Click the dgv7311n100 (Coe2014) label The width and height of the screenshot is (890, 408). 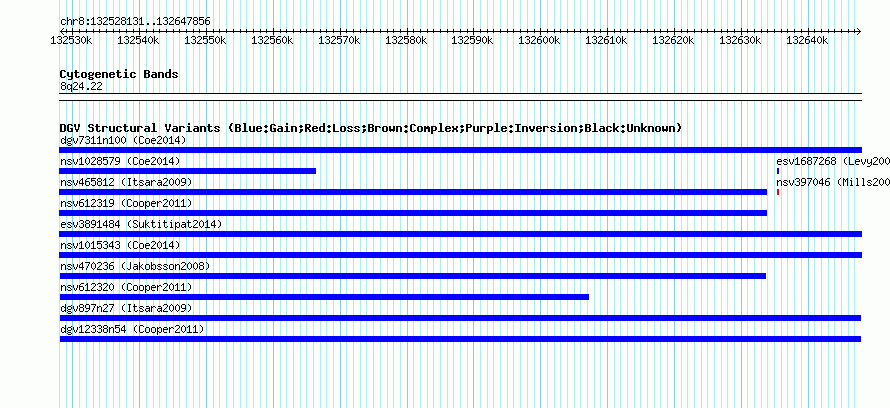point(123,140)
